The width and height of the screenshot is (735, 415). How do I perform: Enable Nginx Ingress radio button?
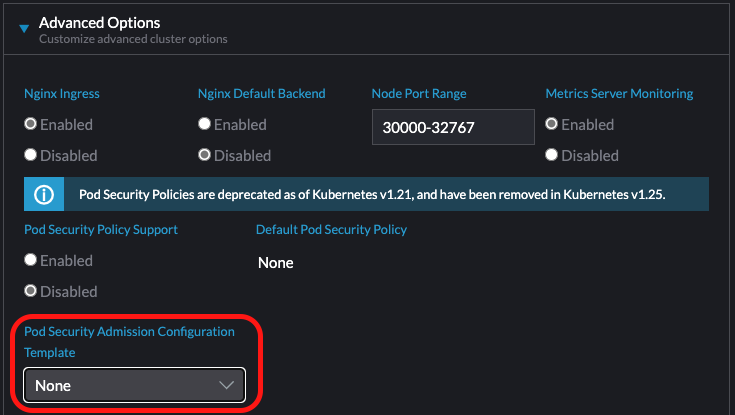31,125
